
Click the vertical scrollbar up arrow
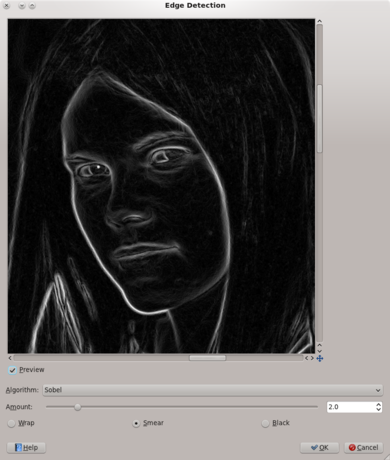pyautogui.click(x=319, y=21)
